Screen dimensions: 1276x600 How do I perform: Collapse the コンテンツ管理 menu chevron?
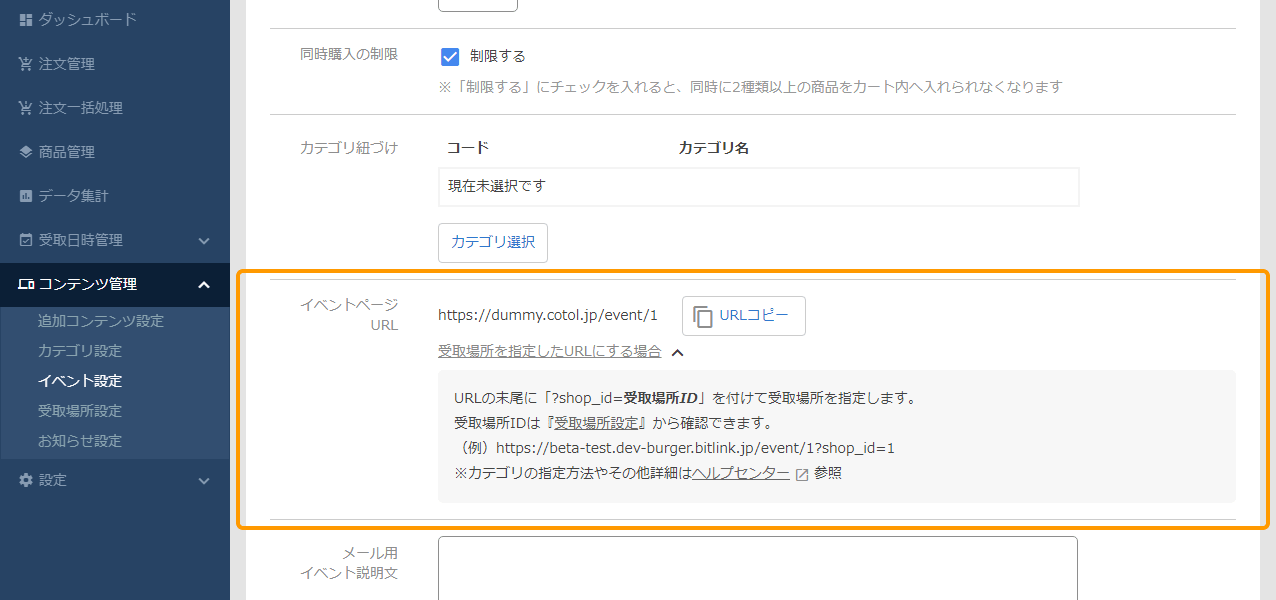pos(204,285)
